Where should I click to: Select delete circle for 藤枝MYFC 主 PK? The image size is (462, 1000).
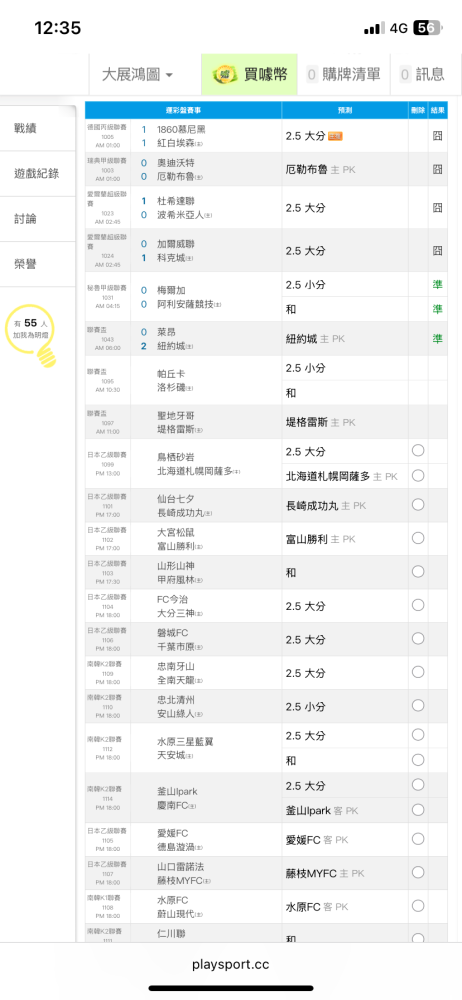click(x=418, y=872)
